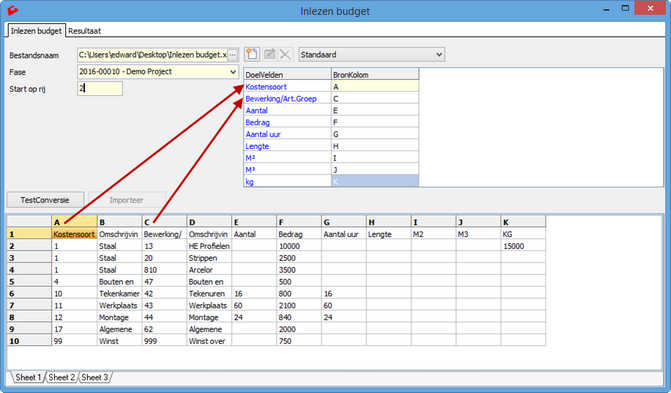Focus the Start op rij field
The width and height of the screenshot is (671, 393).
[100, 89]
